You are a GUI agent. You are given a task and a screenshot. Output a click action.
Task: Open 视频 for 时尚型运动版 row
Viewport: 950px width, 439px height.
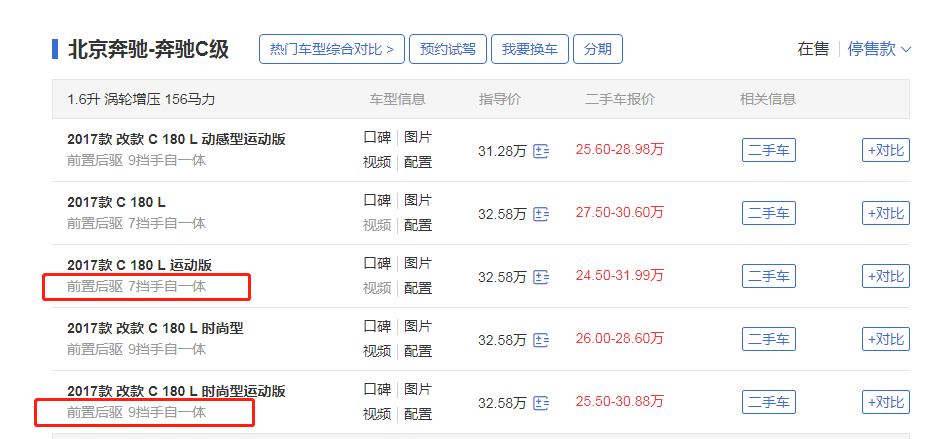tap(377, 414)
